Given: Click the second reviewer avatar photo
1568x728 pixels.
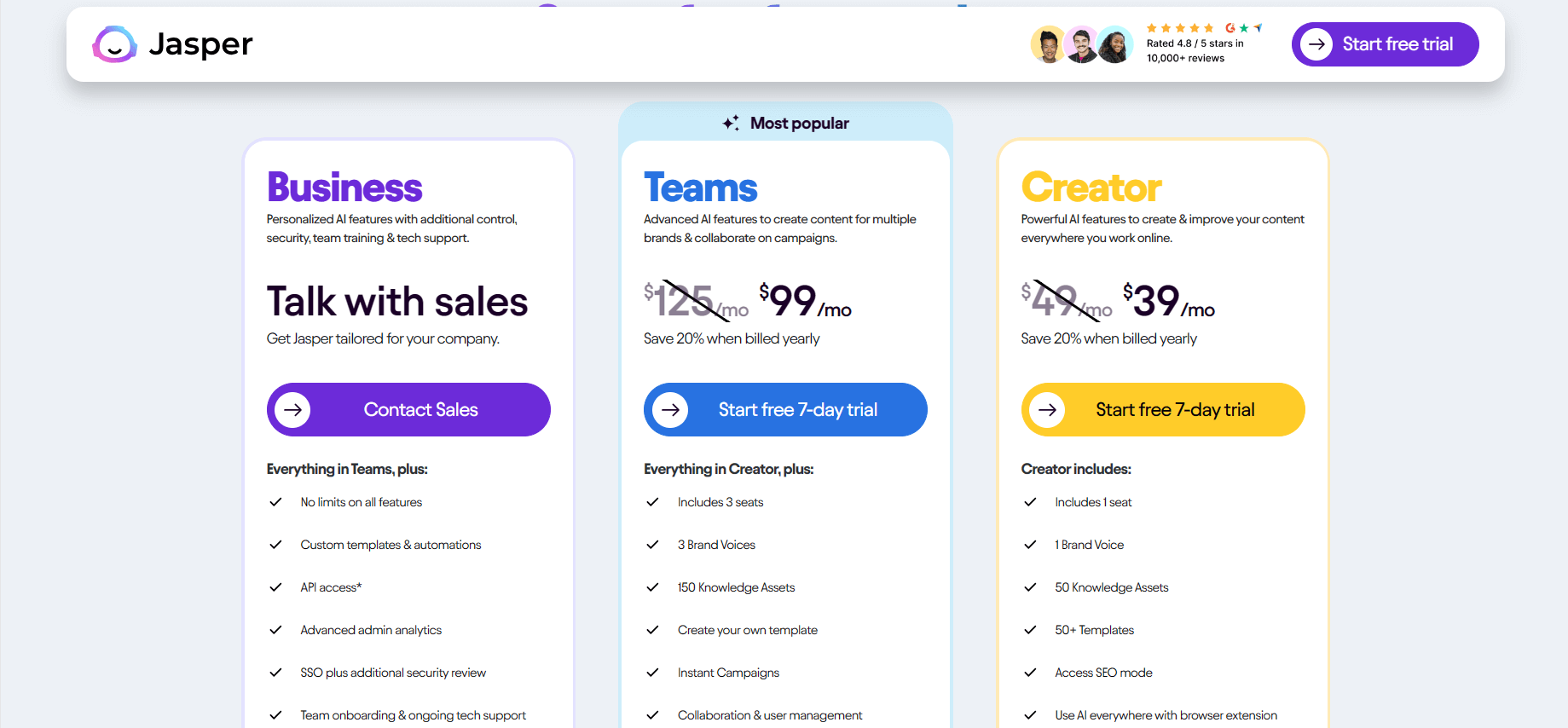Looking at the screenshot, I should 1081,44.
